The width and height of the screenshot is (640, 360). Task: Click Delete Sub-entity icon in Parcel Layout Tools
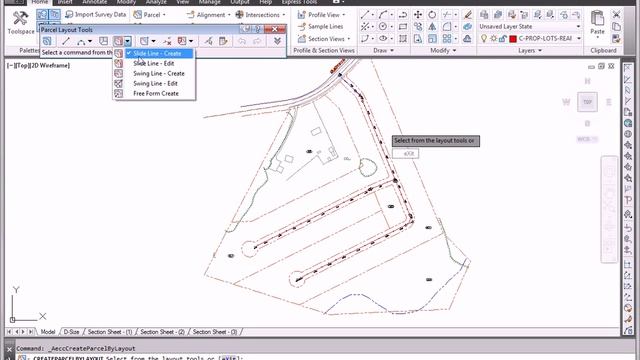pos(167,41)
